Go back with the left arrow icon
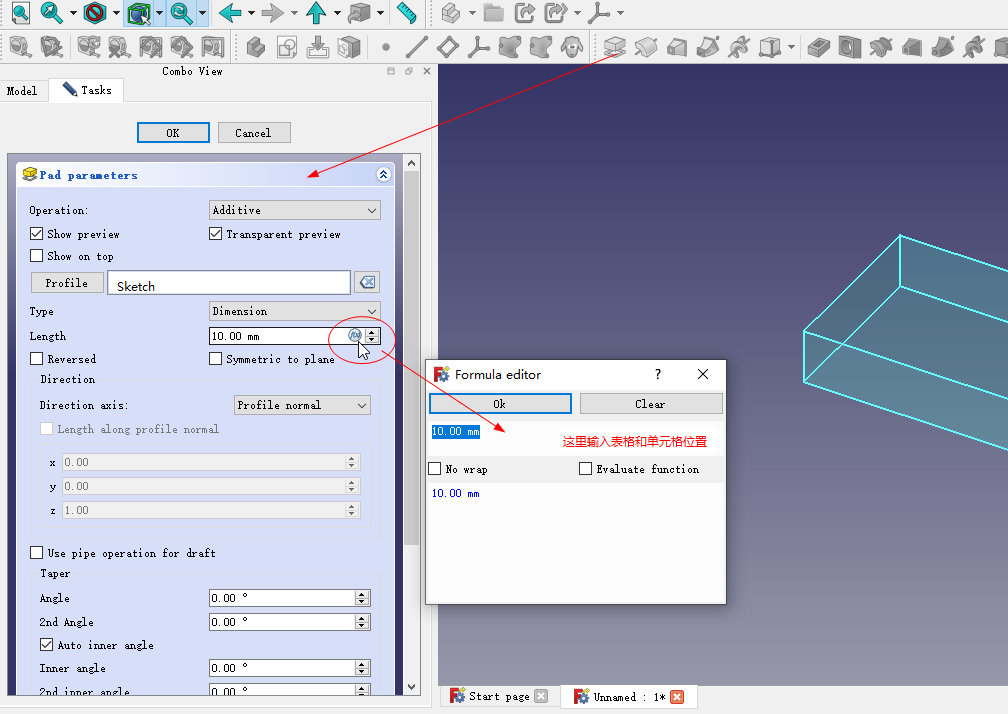 point(230,12)
